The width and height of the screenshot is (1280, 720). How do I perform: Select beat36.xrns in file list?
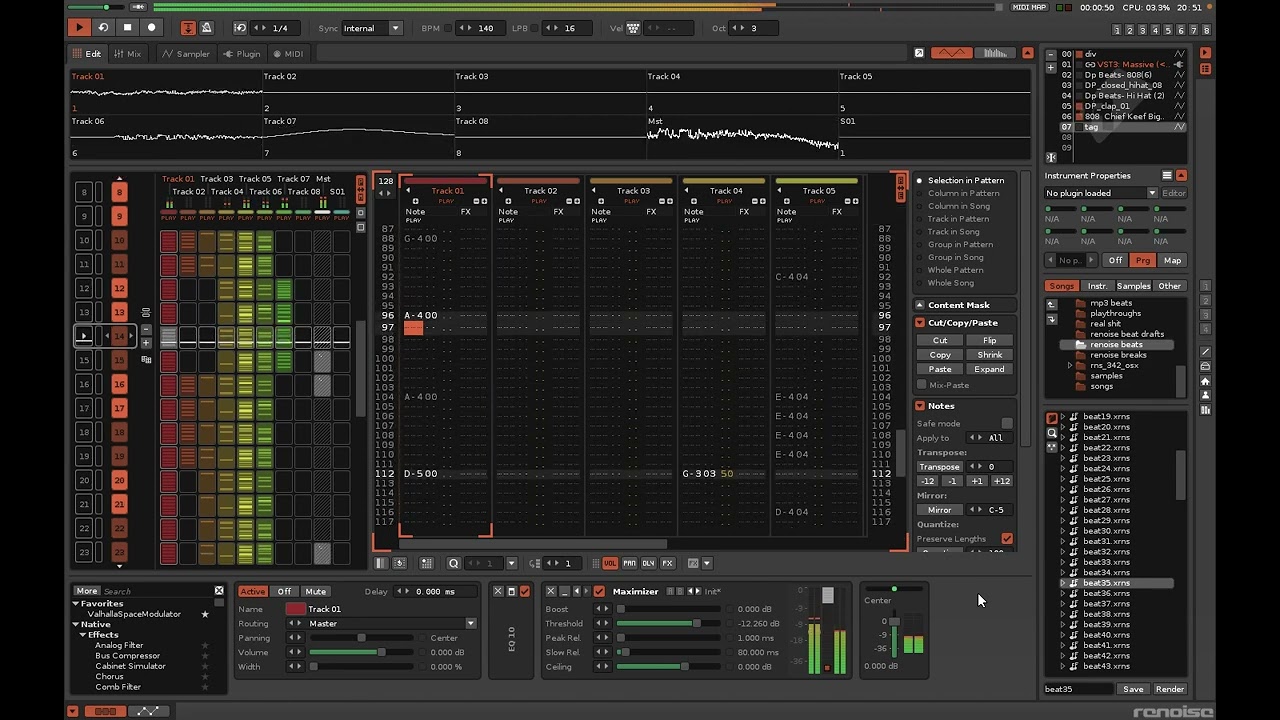tap(1107, 594)
